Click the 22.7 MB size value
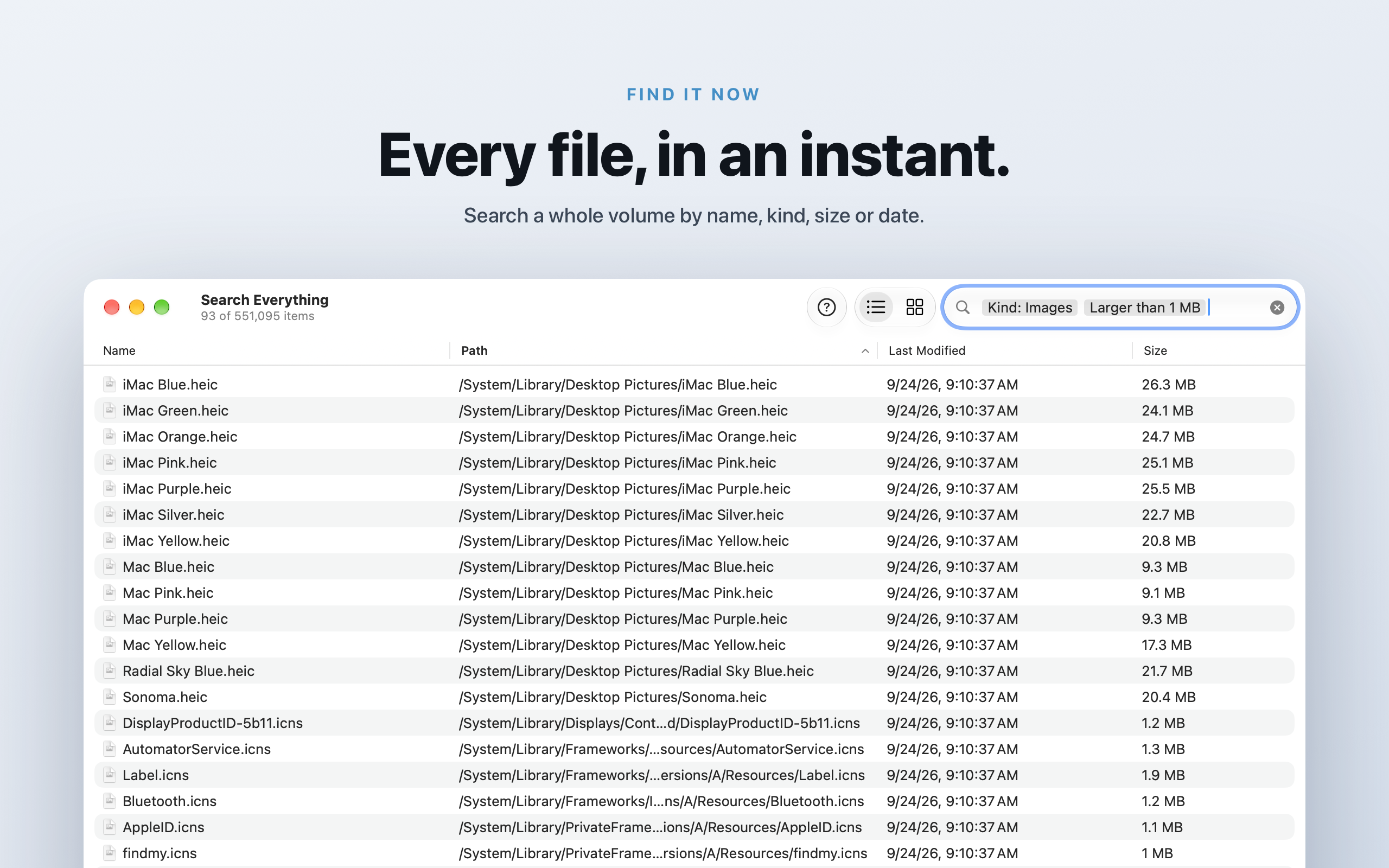The height and width of the screenshot is (868, 1389). [x=1168, y=515]
